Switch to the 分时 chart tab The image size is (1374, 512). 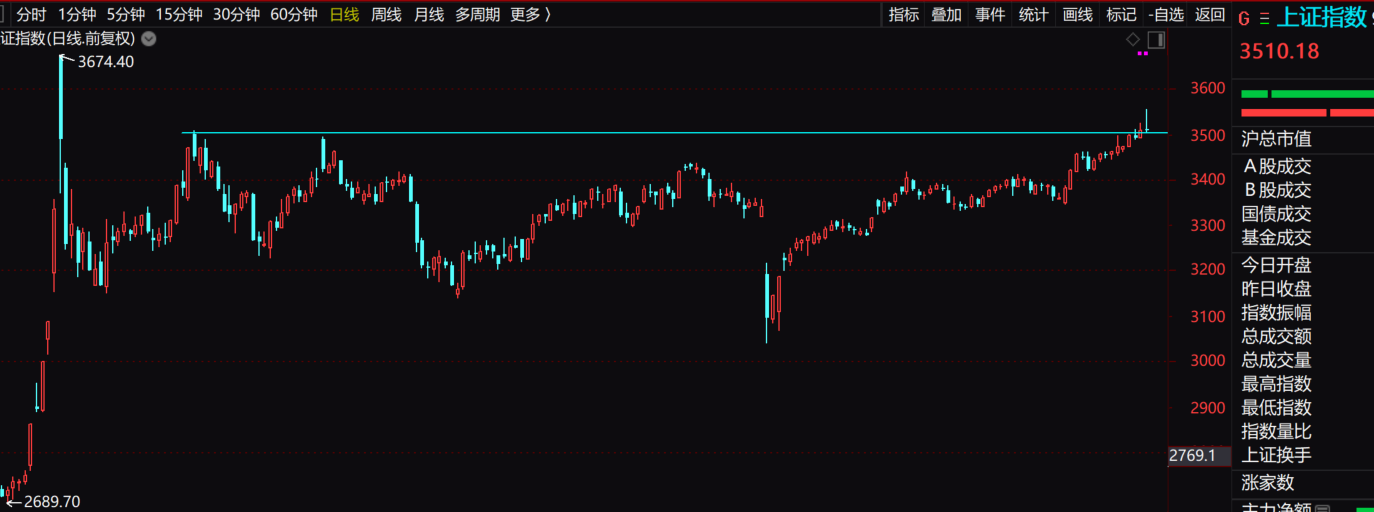pos(31,14)
